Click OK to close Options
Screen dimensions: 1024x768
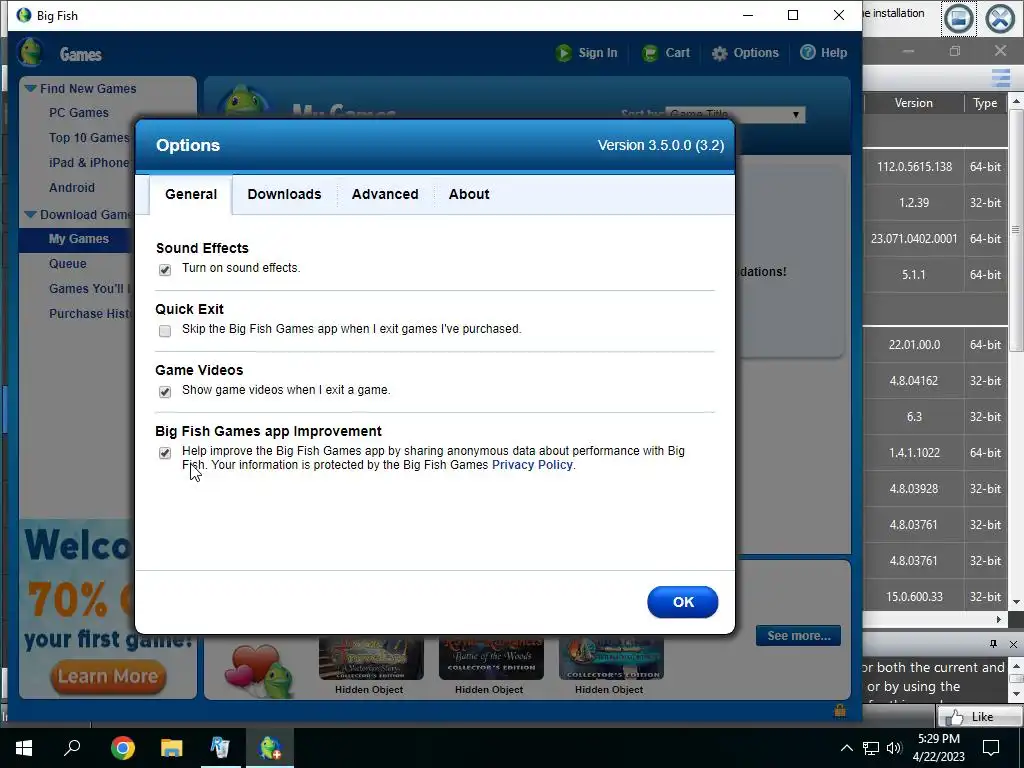682,602
